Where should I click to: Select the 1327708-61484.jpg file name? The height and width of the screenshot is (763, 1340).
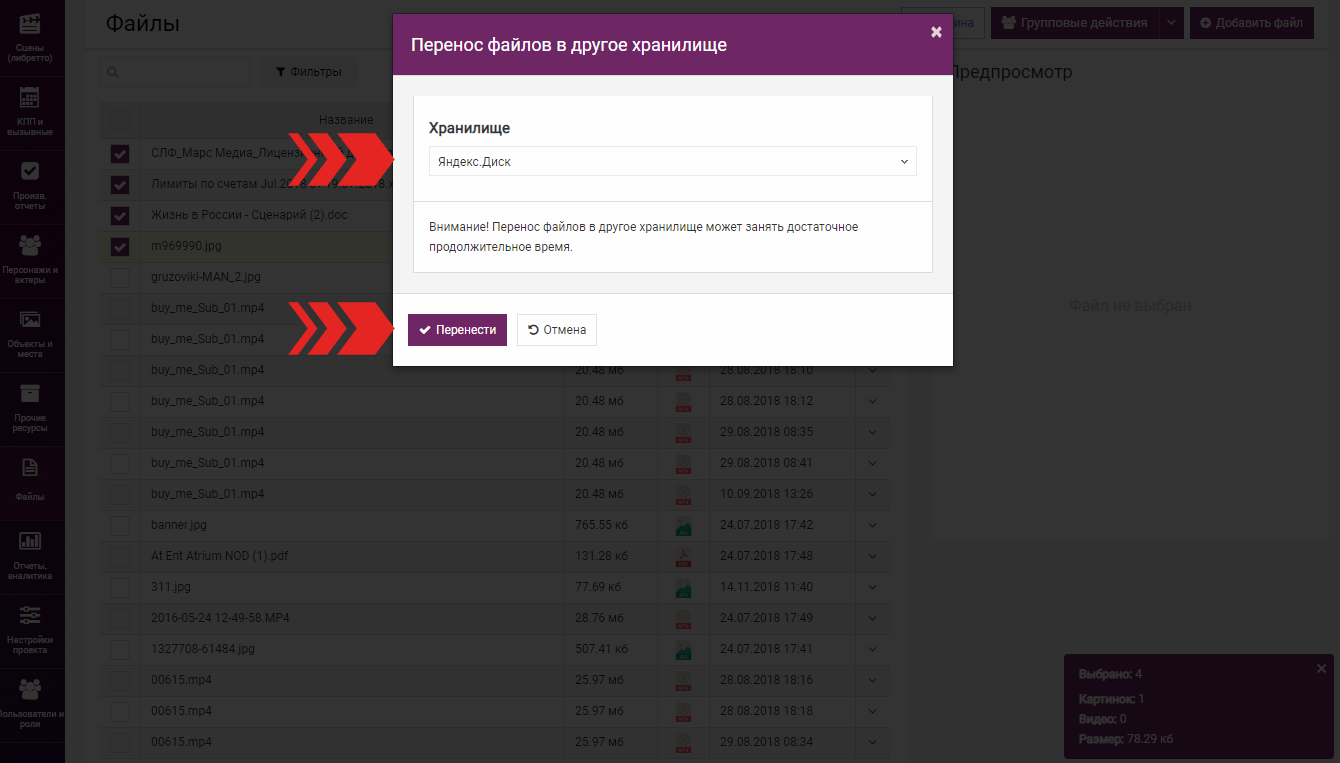203,649
